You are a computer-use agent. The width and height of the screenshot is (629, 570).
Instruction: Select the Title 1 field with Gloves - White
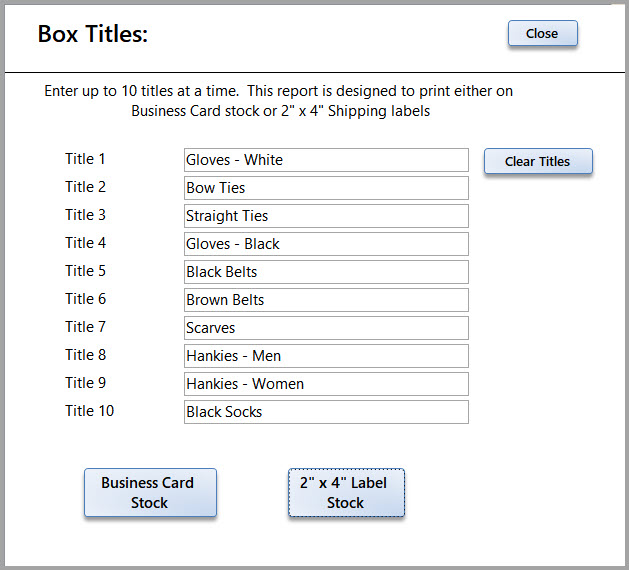[326, 160]
